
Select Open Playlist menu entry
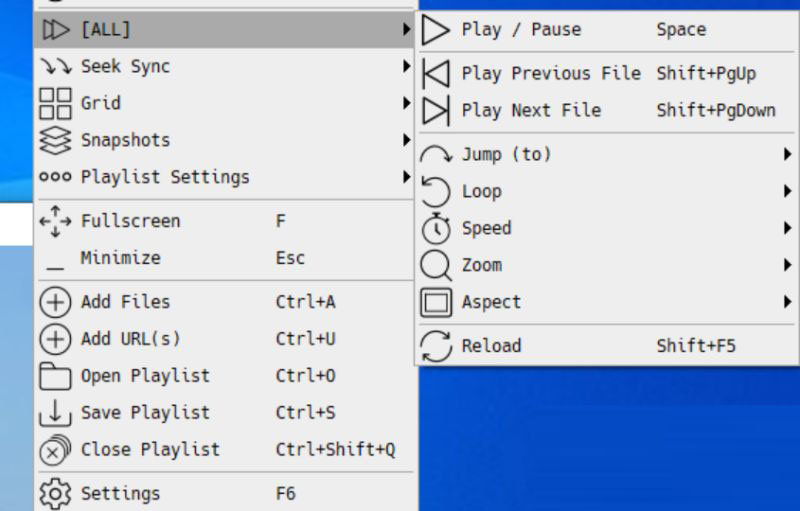click(145, 376)
